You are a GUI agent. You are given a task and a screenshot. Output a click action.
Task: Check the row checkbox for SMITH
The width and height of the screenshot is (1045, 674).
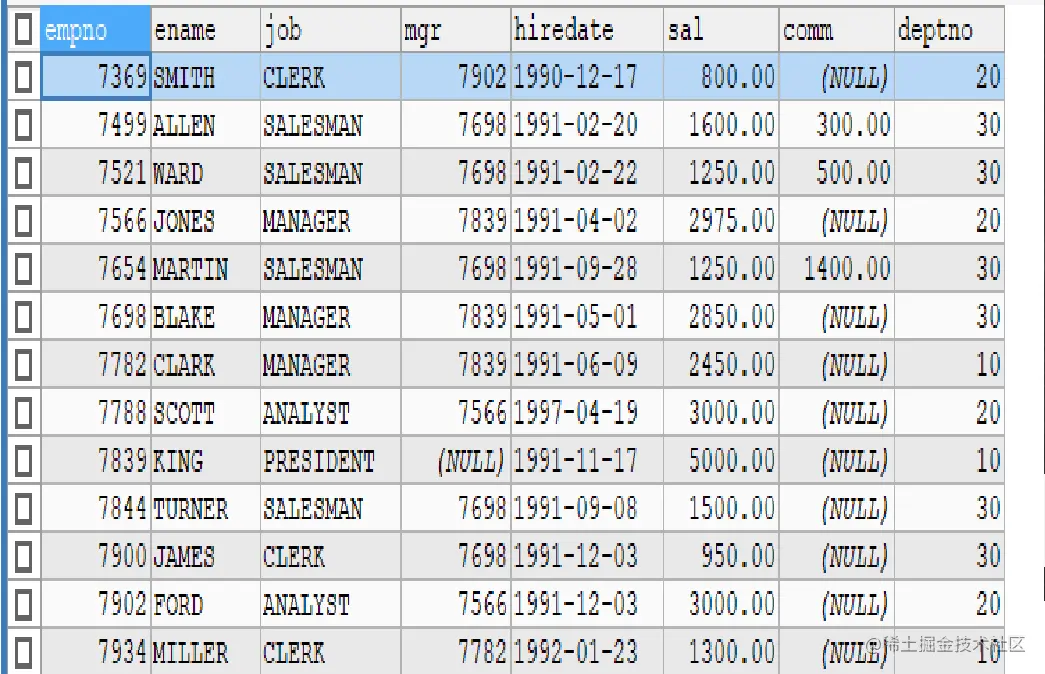coord(23,77)
